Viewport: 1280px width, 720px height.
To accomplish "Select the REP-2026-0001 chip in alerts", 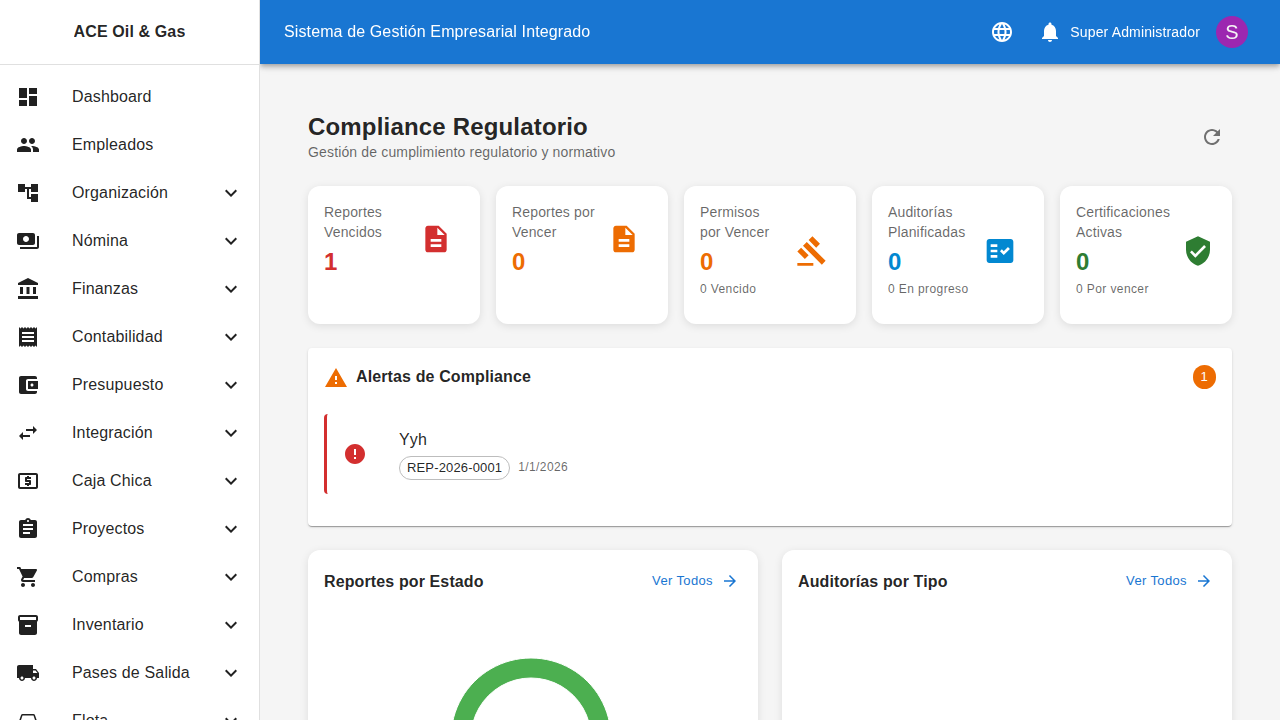I will click(x=454, y=467).
